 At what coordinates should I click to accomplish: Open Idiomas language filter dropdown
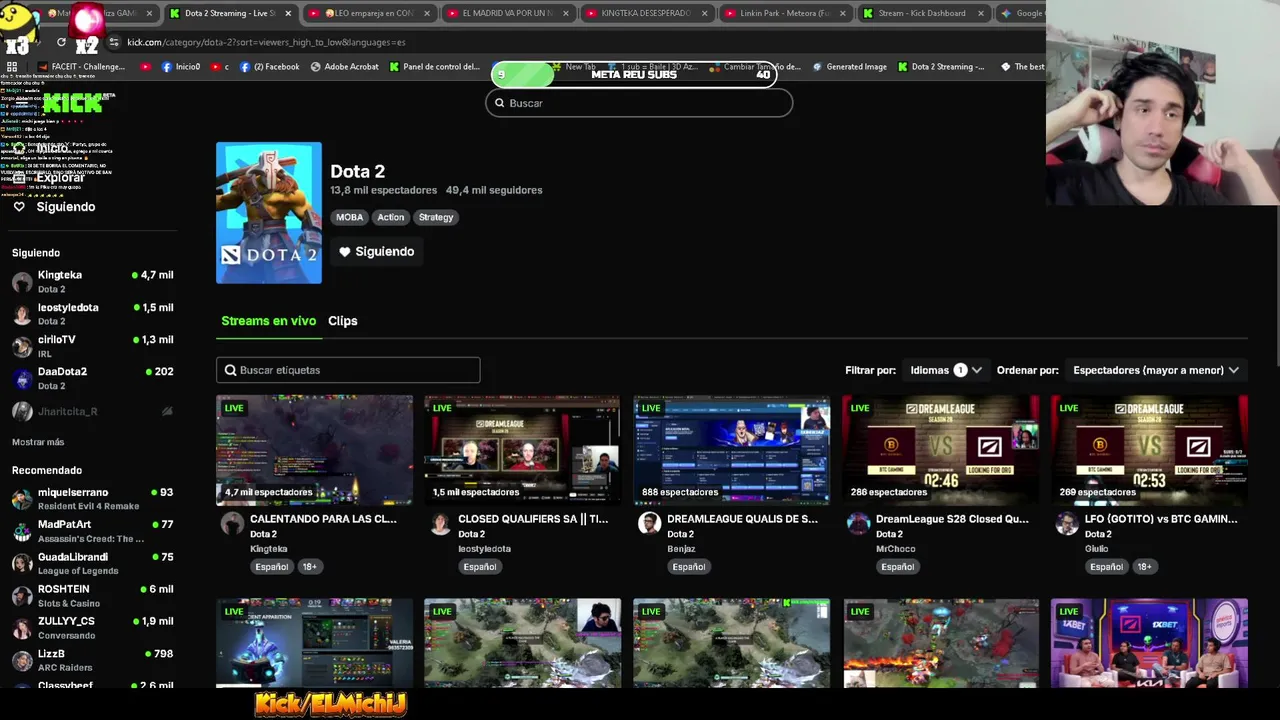coord(946,370)
